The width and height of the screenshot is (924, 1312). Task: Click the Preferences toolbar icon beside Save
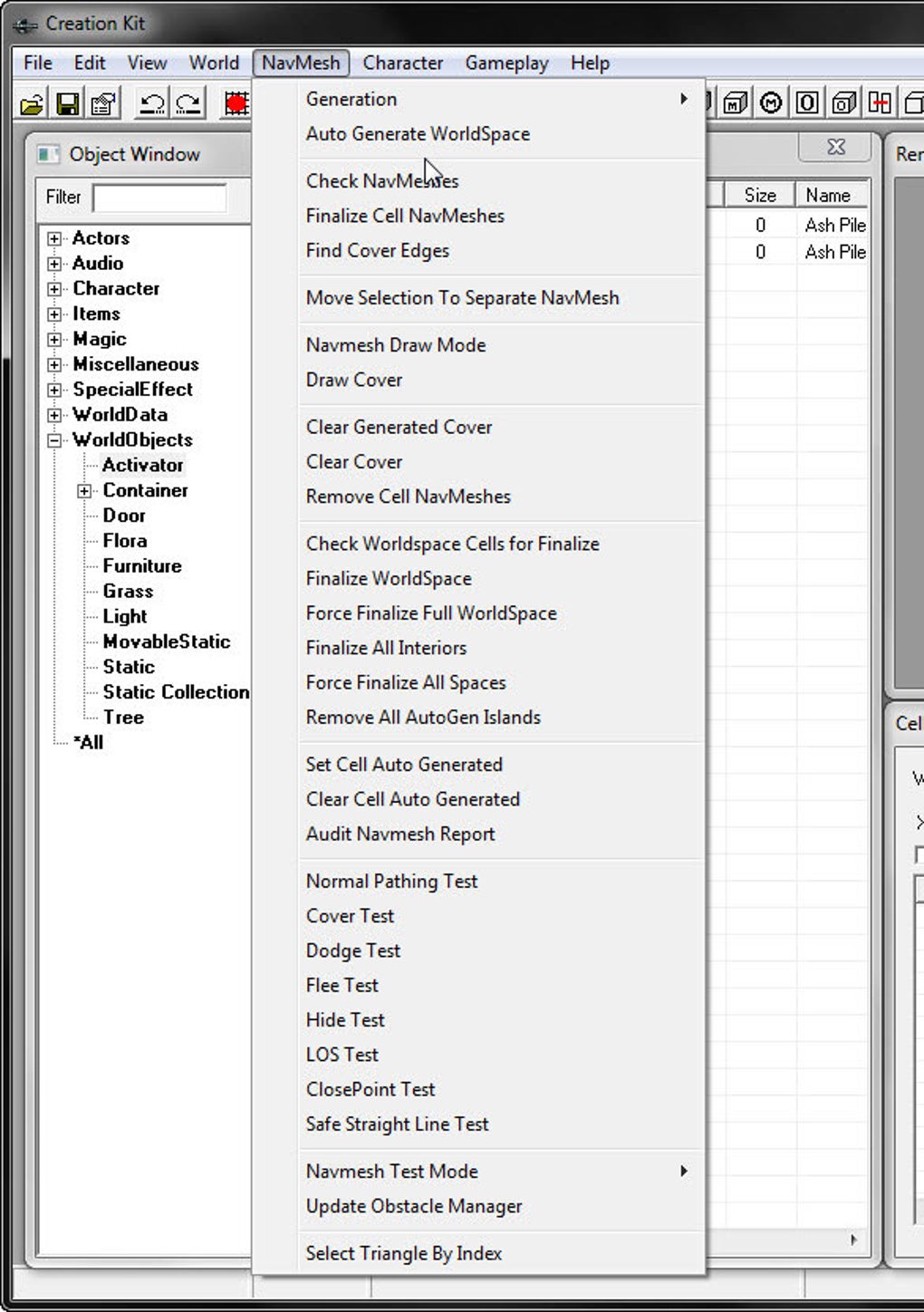coord(104,104)
